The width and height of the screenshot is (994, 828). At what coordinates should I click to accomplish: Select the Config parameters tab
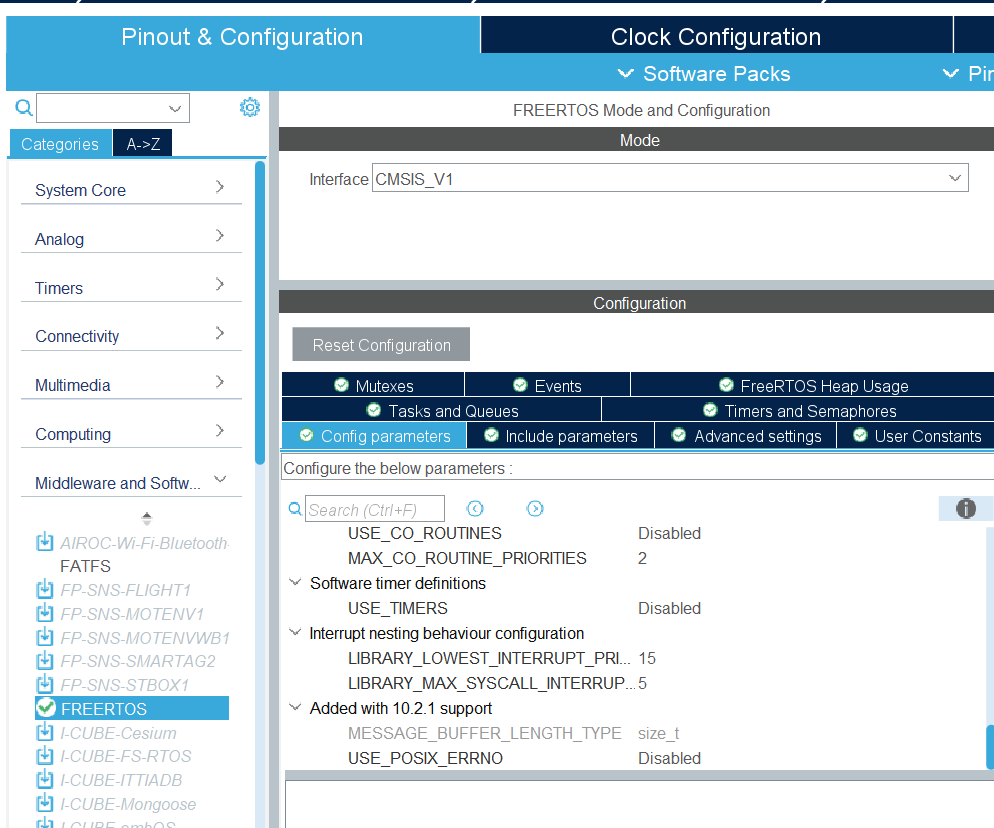pyautogui.click(x=375, y=436)
